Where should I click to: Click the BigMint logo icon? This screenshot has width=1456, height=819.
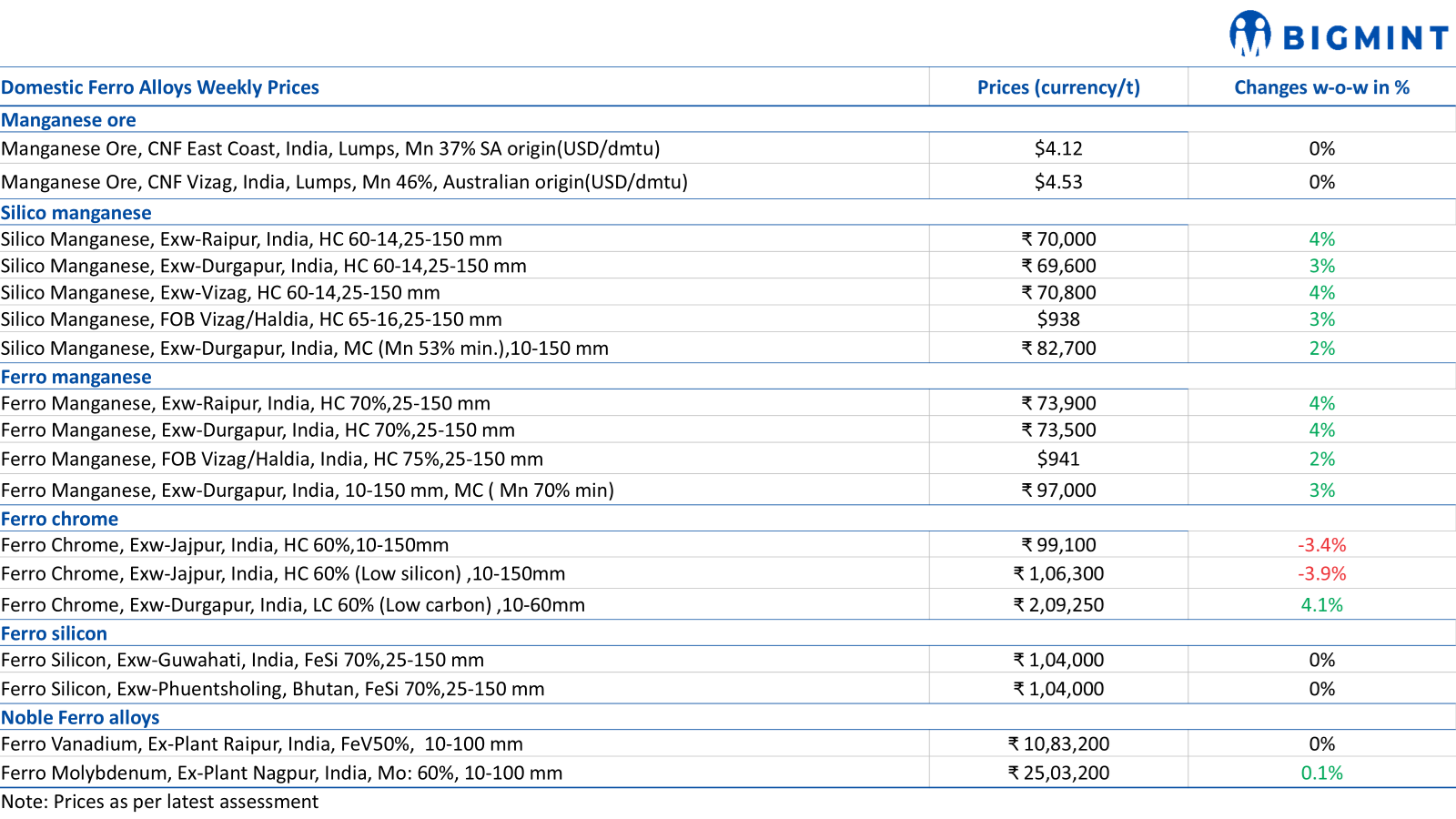click(x=1249, y=34)
